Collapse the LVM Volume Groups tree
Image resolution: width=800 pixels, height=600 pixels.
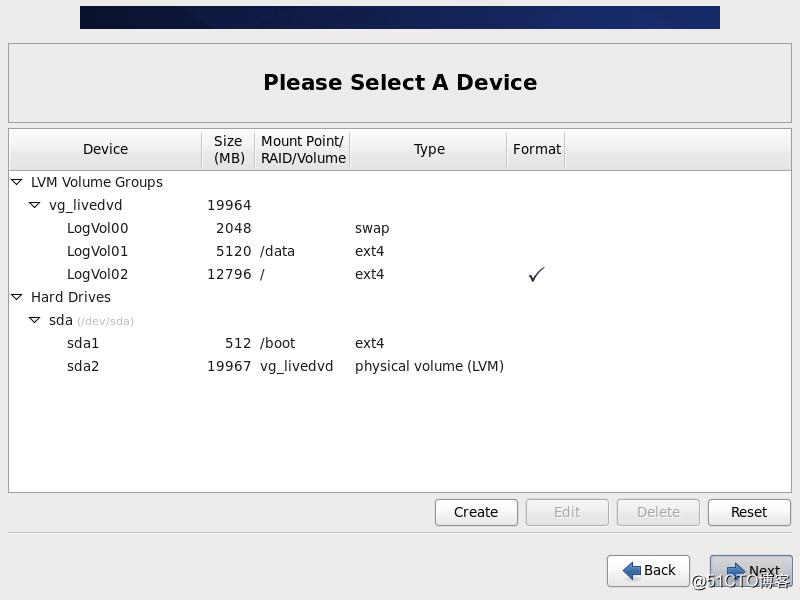coord(17,182)
